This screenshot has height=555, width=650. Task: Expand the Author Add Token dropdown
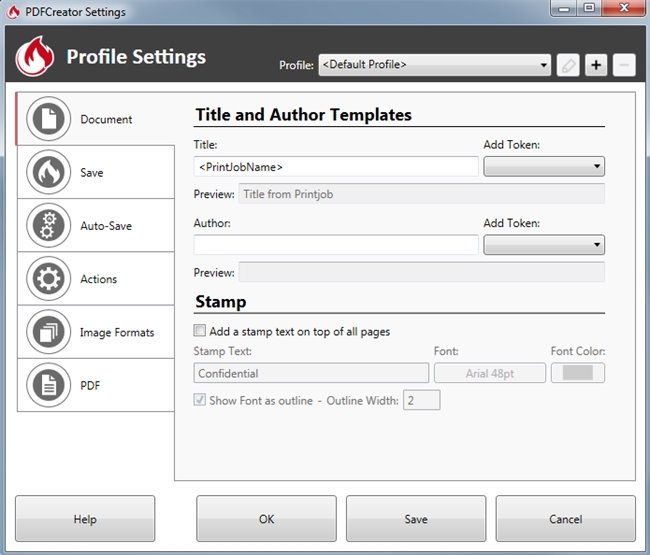point(543,245)
